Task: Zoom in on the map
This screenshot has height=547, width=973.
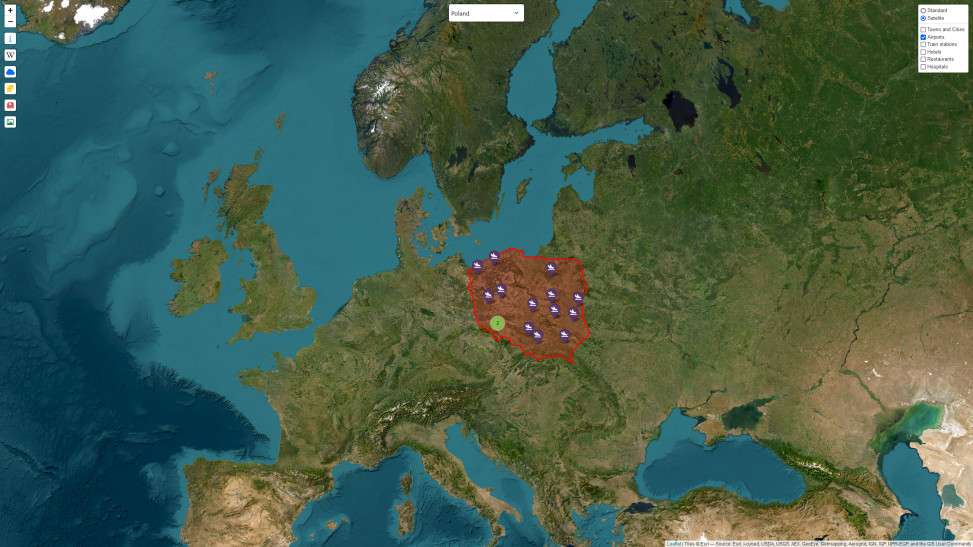Action: pyautogui.click(x=10, y=10)
